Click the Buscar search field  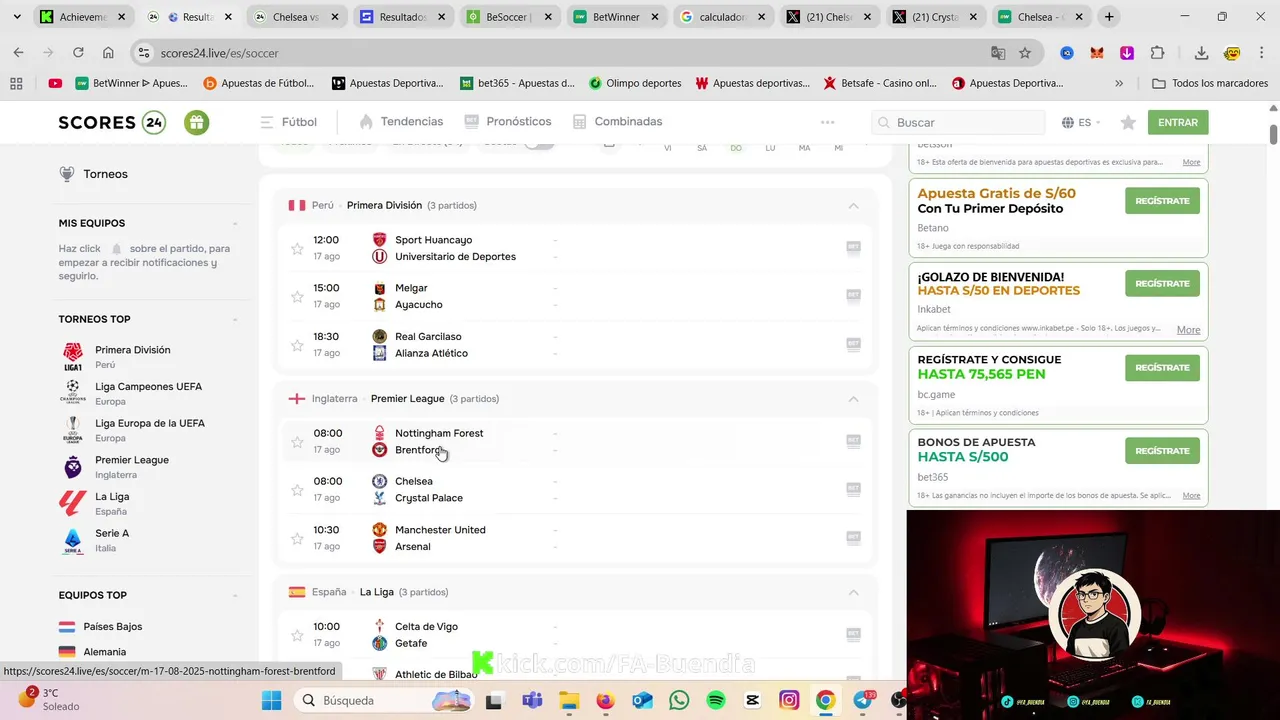[958, 122]
